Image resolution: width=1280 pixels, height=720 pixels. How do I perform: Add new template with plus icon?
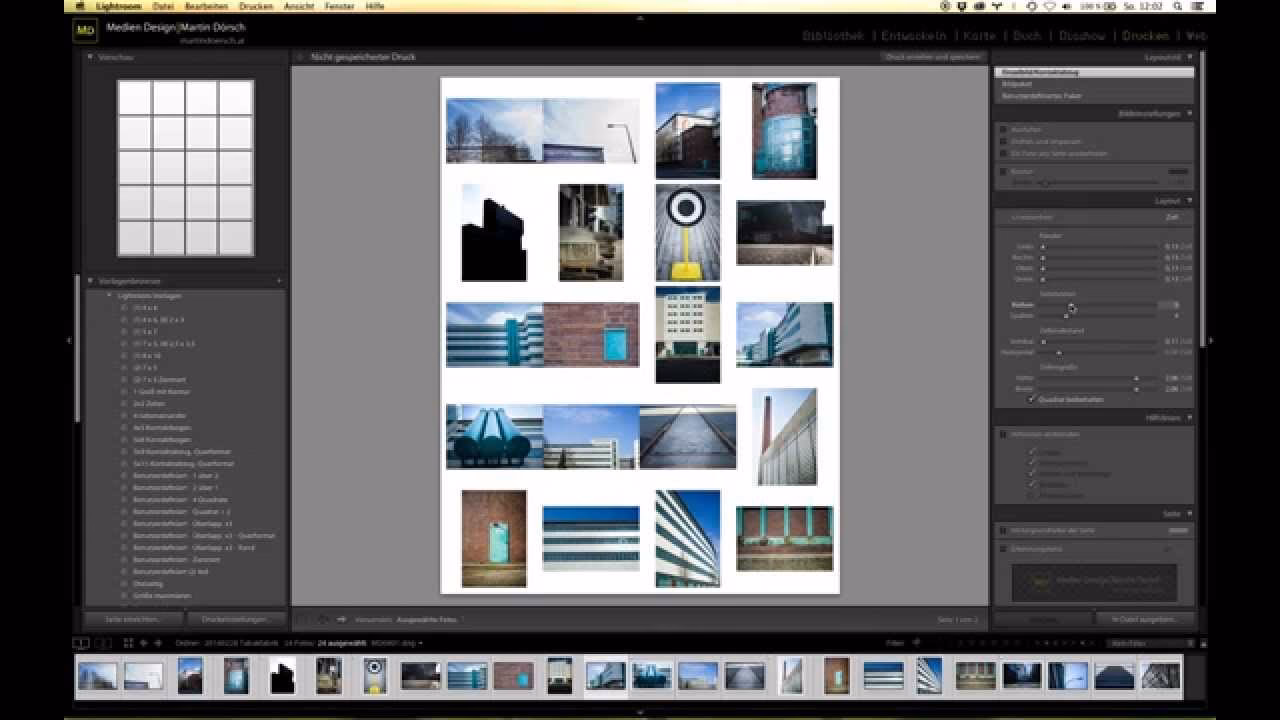tap(279, 281)
